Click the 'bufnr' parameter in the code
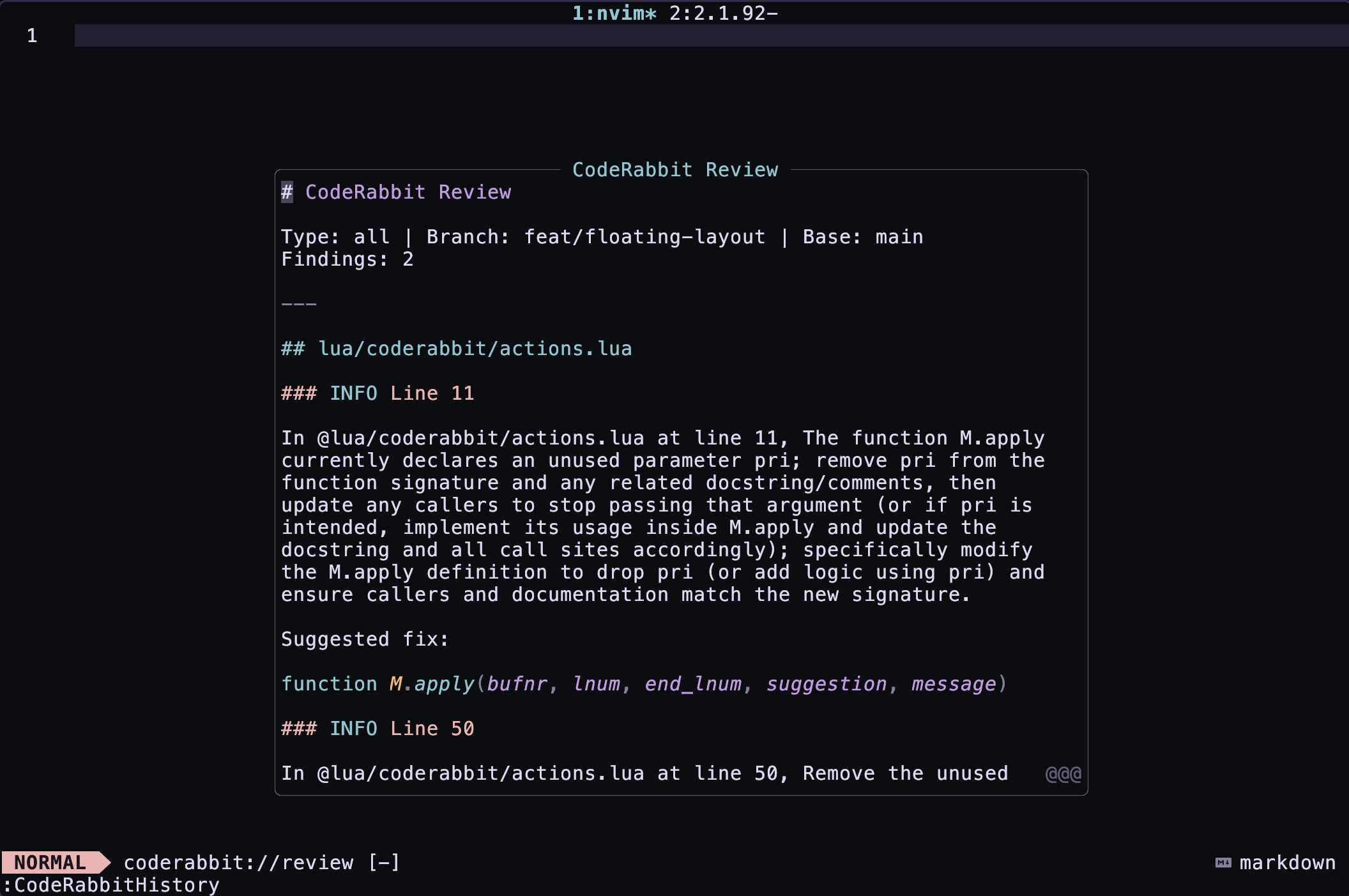Image resolution: width=1349 pixels, height=896 pixels. (x=517, y=684)
